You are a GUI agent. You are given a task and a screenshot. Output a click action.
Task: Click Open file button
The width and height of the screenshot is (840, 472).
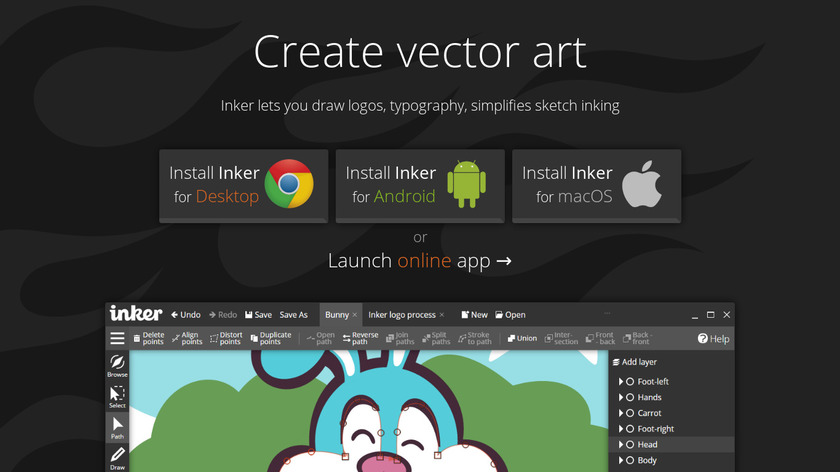click(x=510, y=314)
